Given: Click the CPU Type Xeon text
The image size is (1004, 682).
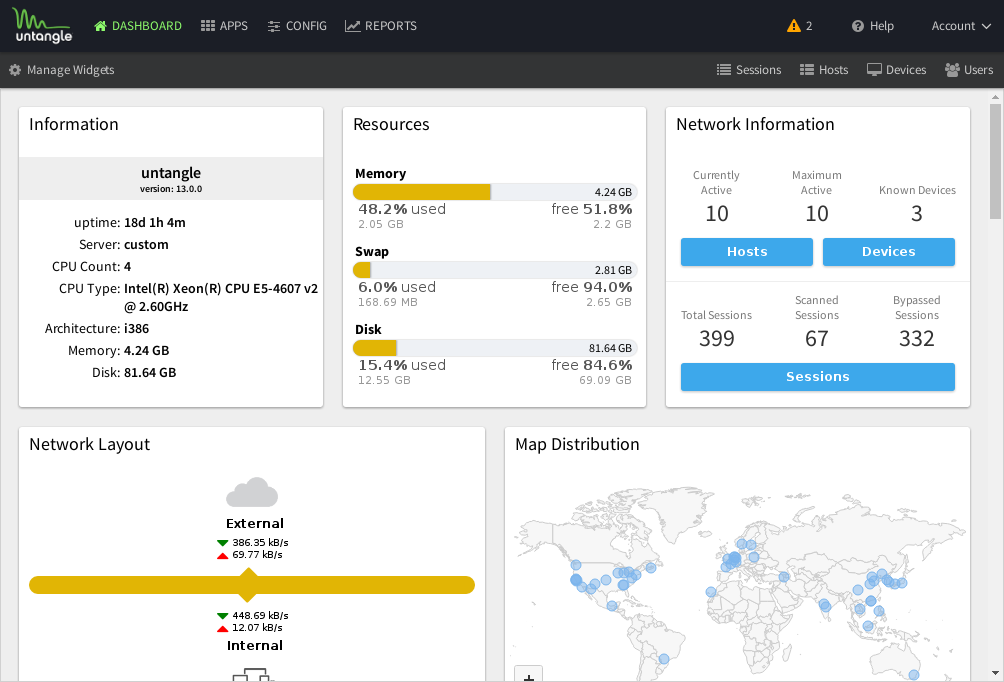Looking at the screenshot, I should (221, 297).
